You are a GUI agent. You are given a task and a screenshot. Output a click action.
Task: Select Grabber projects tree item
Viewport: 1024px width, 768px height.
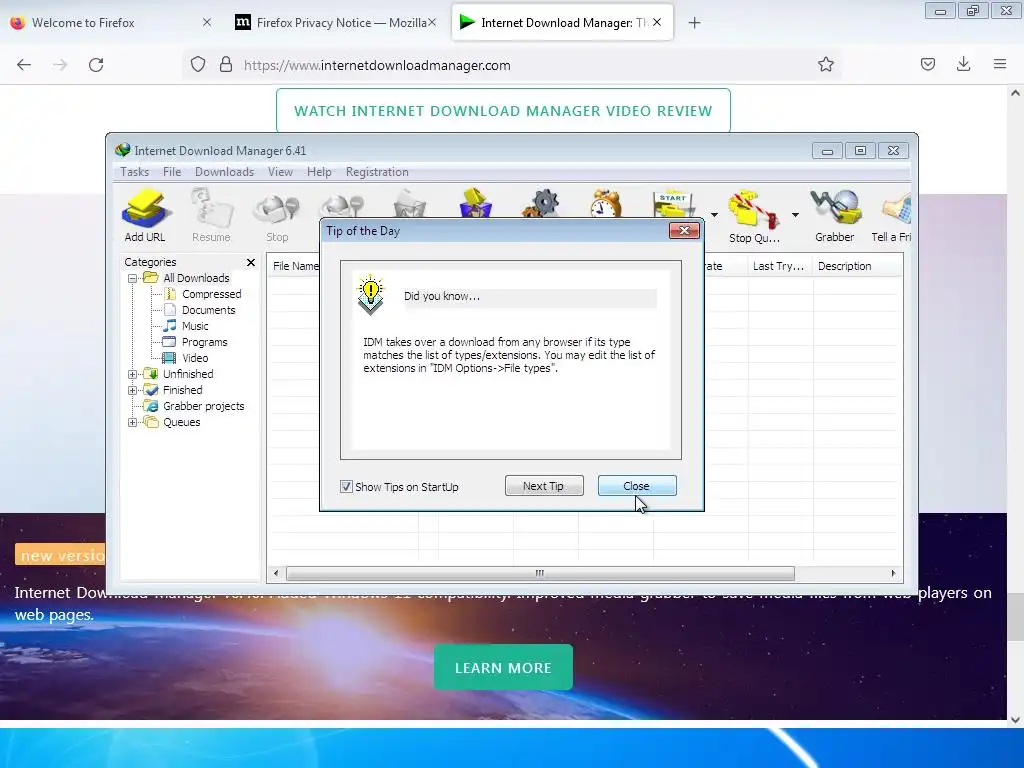click(203, 406)
